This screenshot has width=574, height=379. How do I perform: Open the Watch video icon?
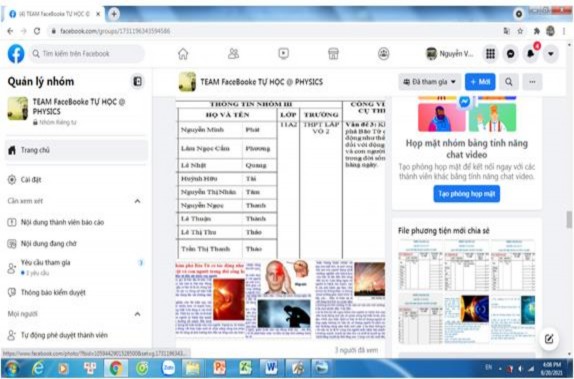[x=283, y=54]
